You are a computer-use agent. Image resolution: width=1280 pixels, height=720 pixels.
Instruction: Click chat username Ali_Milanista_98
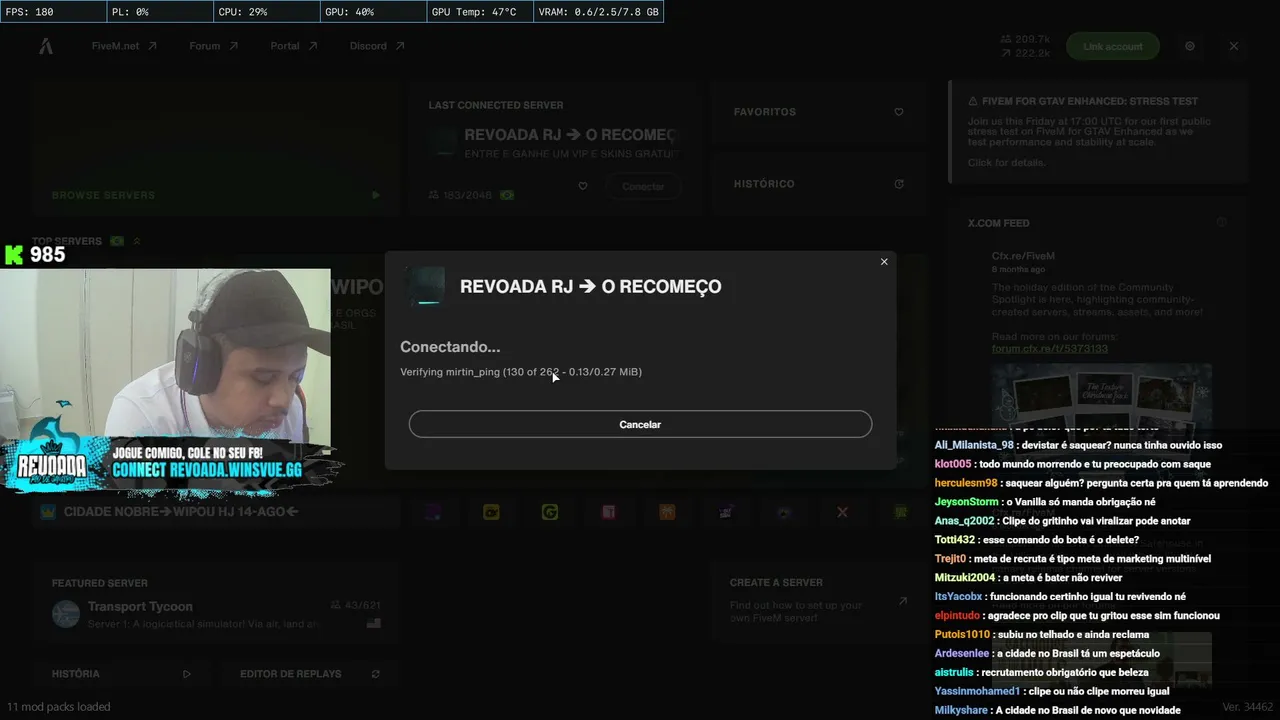click(974, 445)
